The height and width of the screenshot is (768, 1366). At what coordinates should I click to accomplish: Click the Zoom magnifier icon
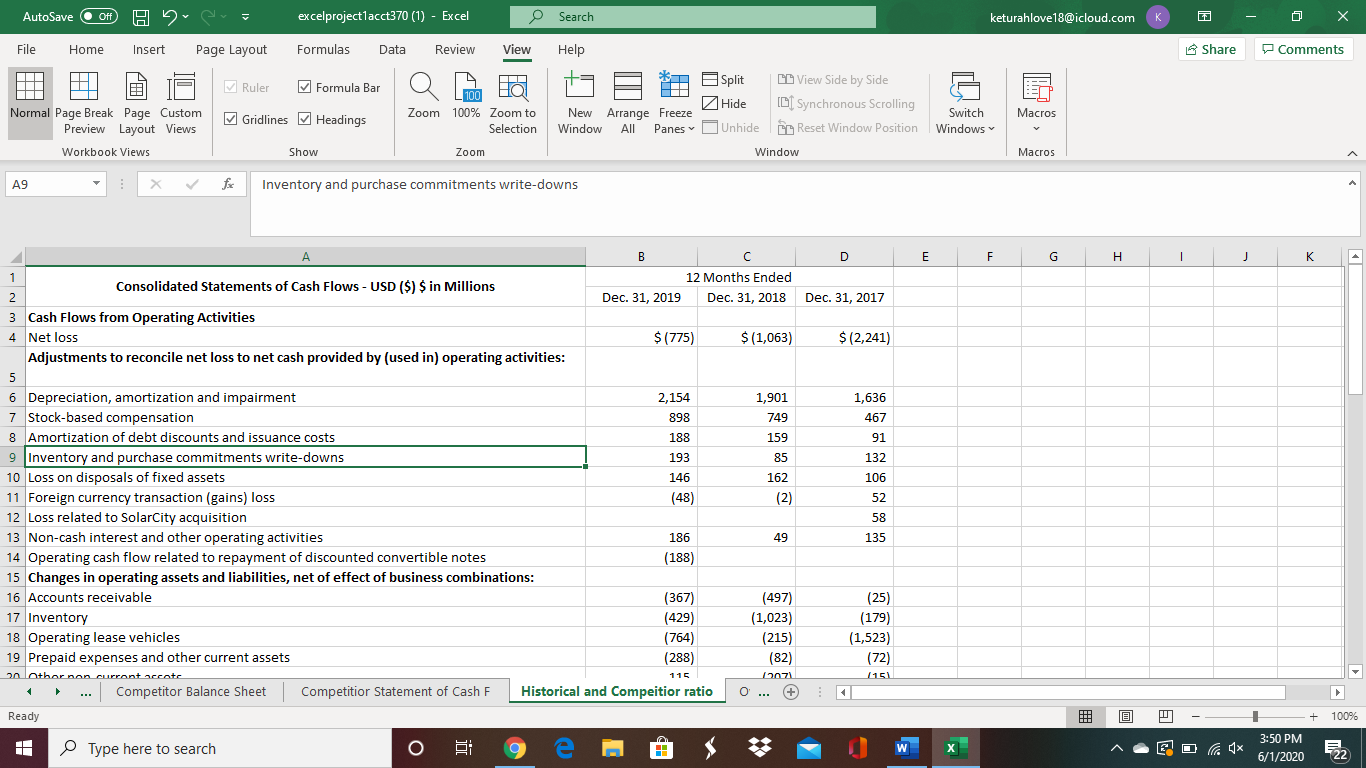(423, 100)
